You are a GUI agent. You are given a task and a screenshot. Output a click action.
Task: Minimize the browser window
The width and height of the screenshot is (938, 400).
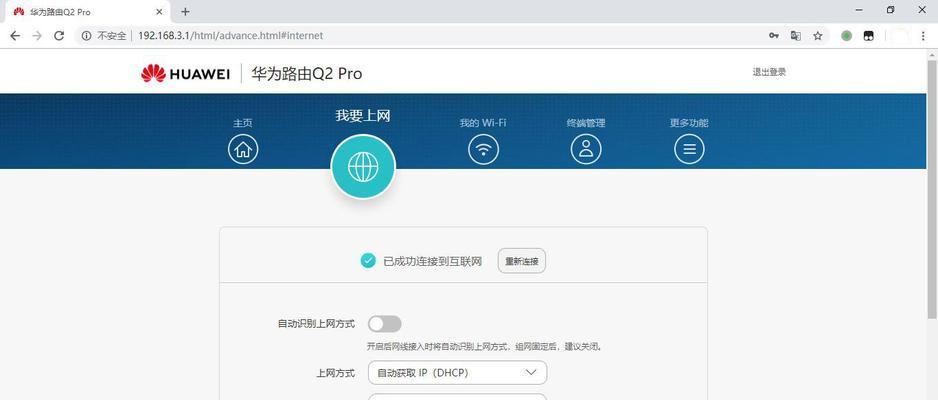tap(859, 10)
